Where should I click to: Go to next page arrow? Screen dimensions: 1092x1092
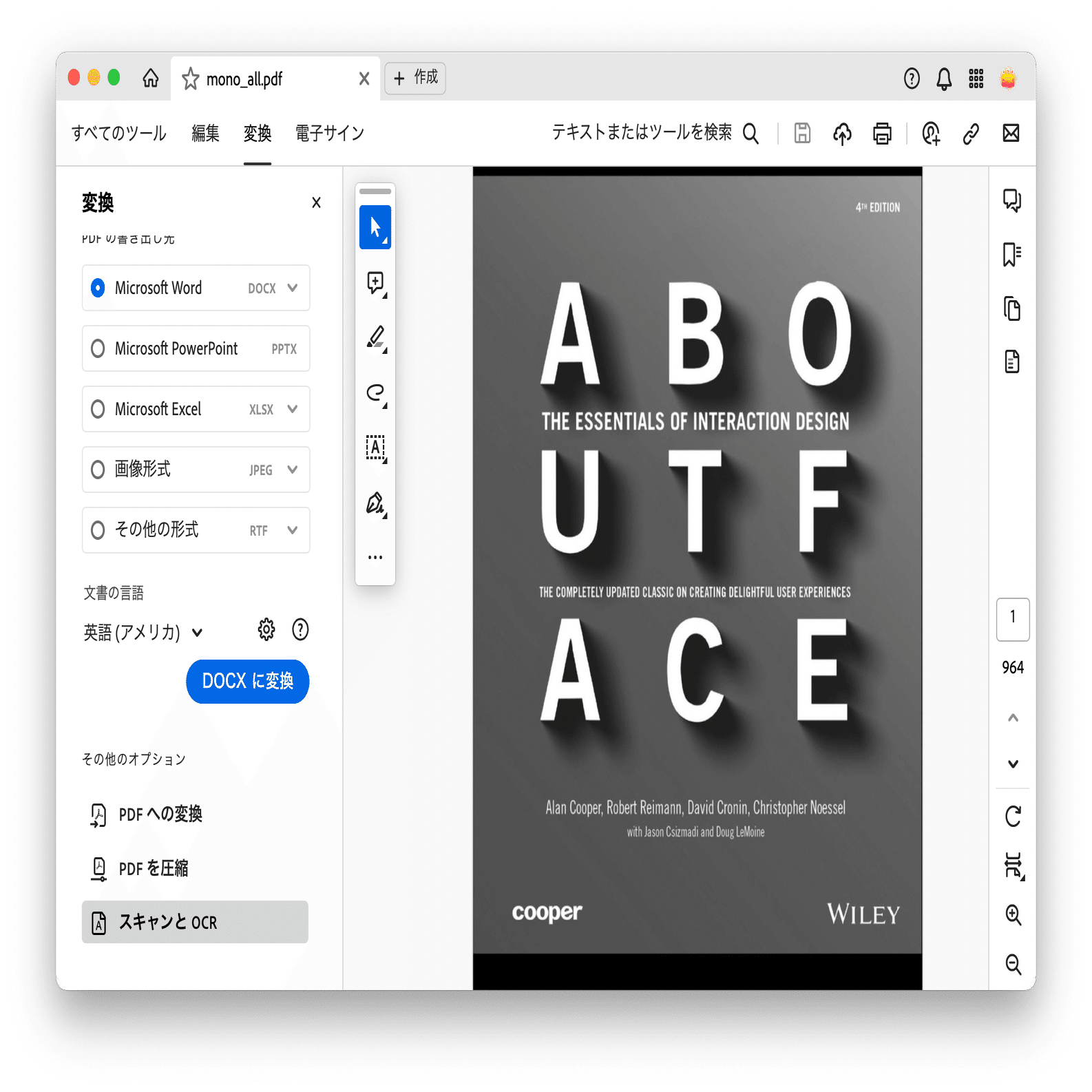(1013, 764)
